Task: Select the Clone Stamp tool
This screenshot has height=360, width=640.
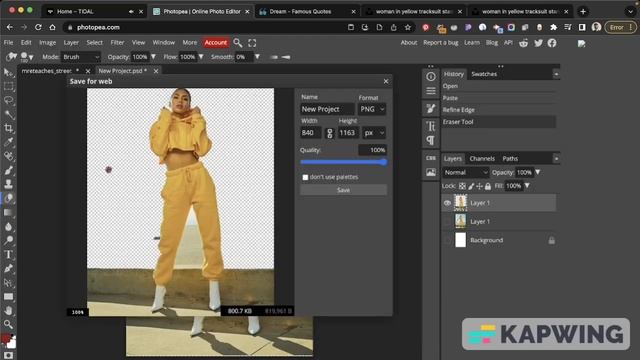Action: [8, 184]
